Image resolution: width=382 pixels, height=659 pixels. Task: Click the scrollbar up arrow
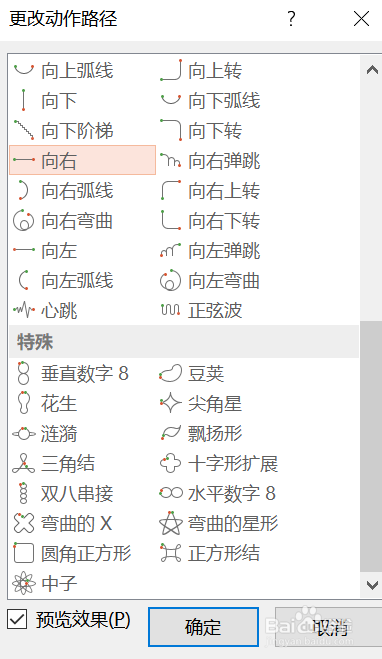pos(372,70)
